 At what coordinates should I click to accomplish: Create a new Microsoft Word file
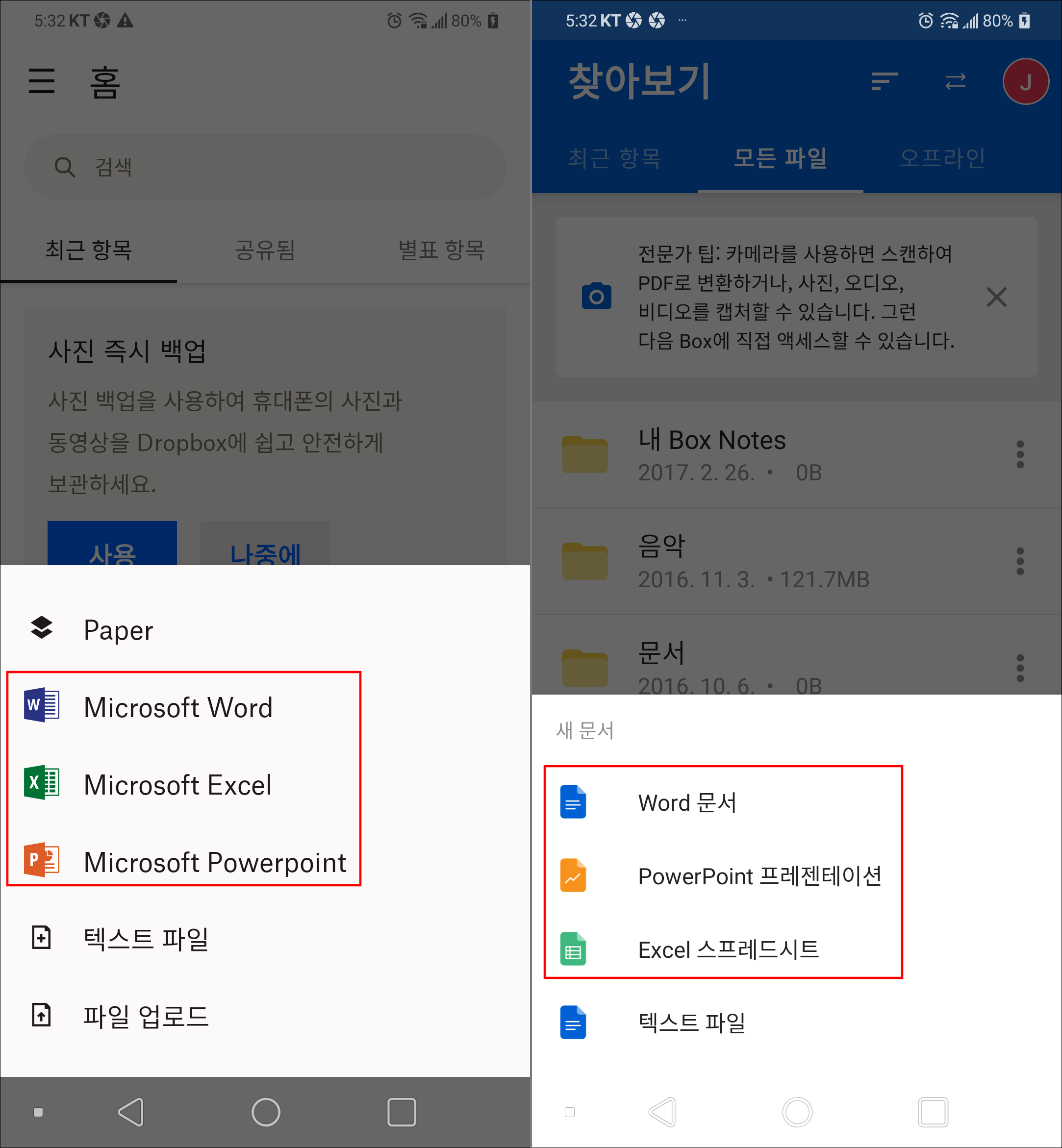pos(178,707)
